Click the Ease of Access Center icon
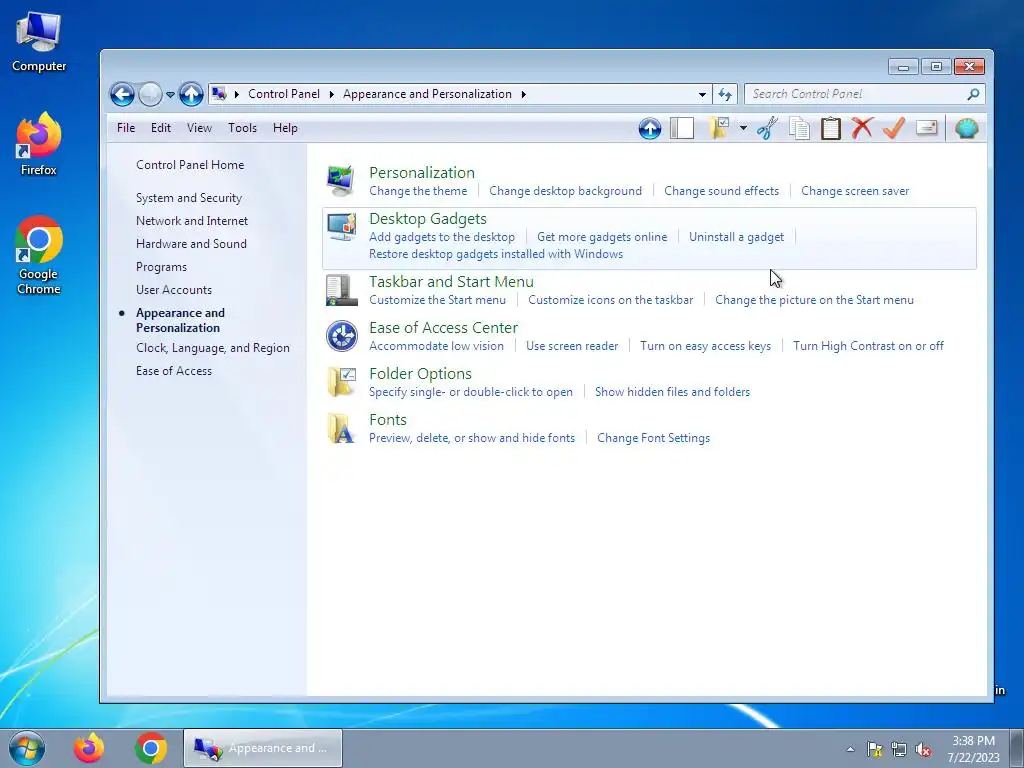 coord(342,336)
